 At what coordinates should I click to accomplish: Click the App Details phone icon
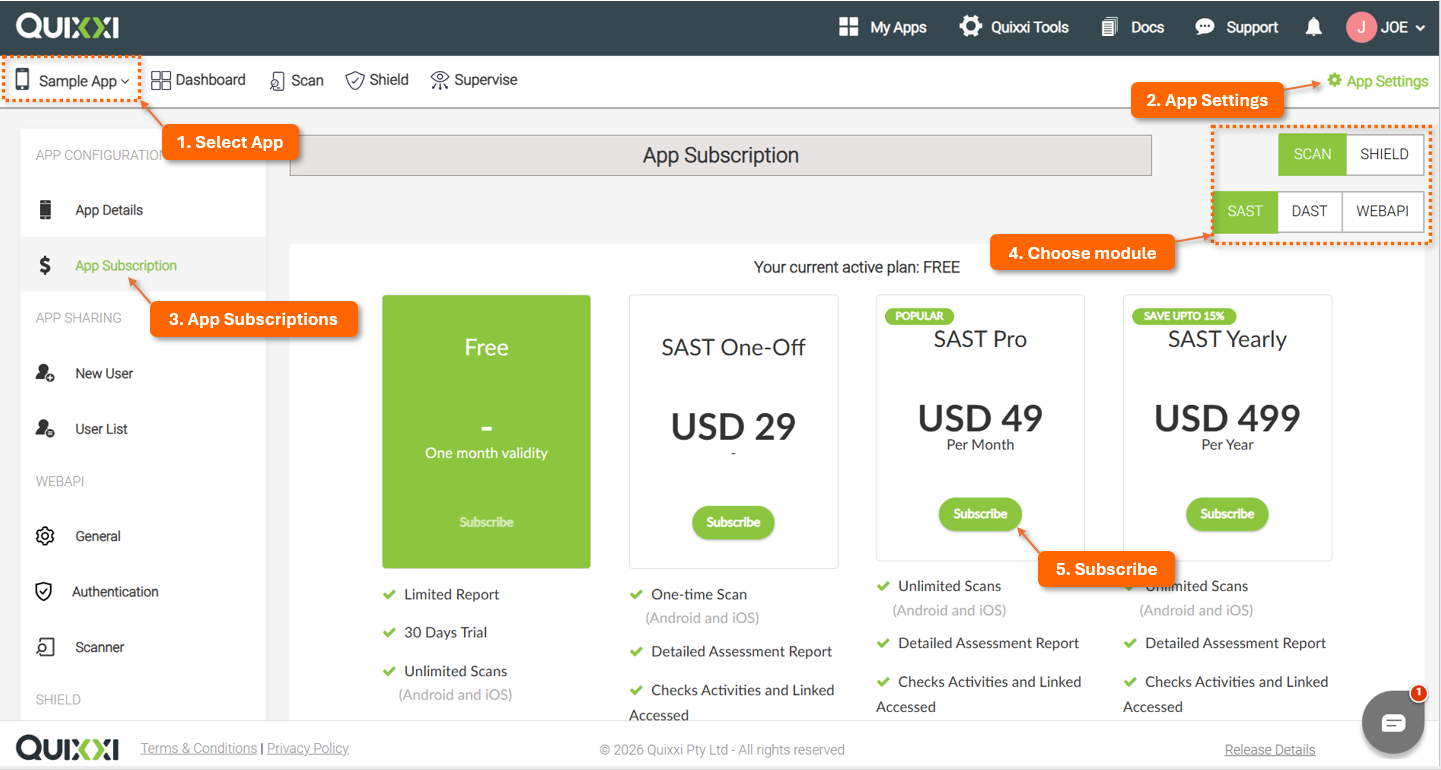(45, 210)
